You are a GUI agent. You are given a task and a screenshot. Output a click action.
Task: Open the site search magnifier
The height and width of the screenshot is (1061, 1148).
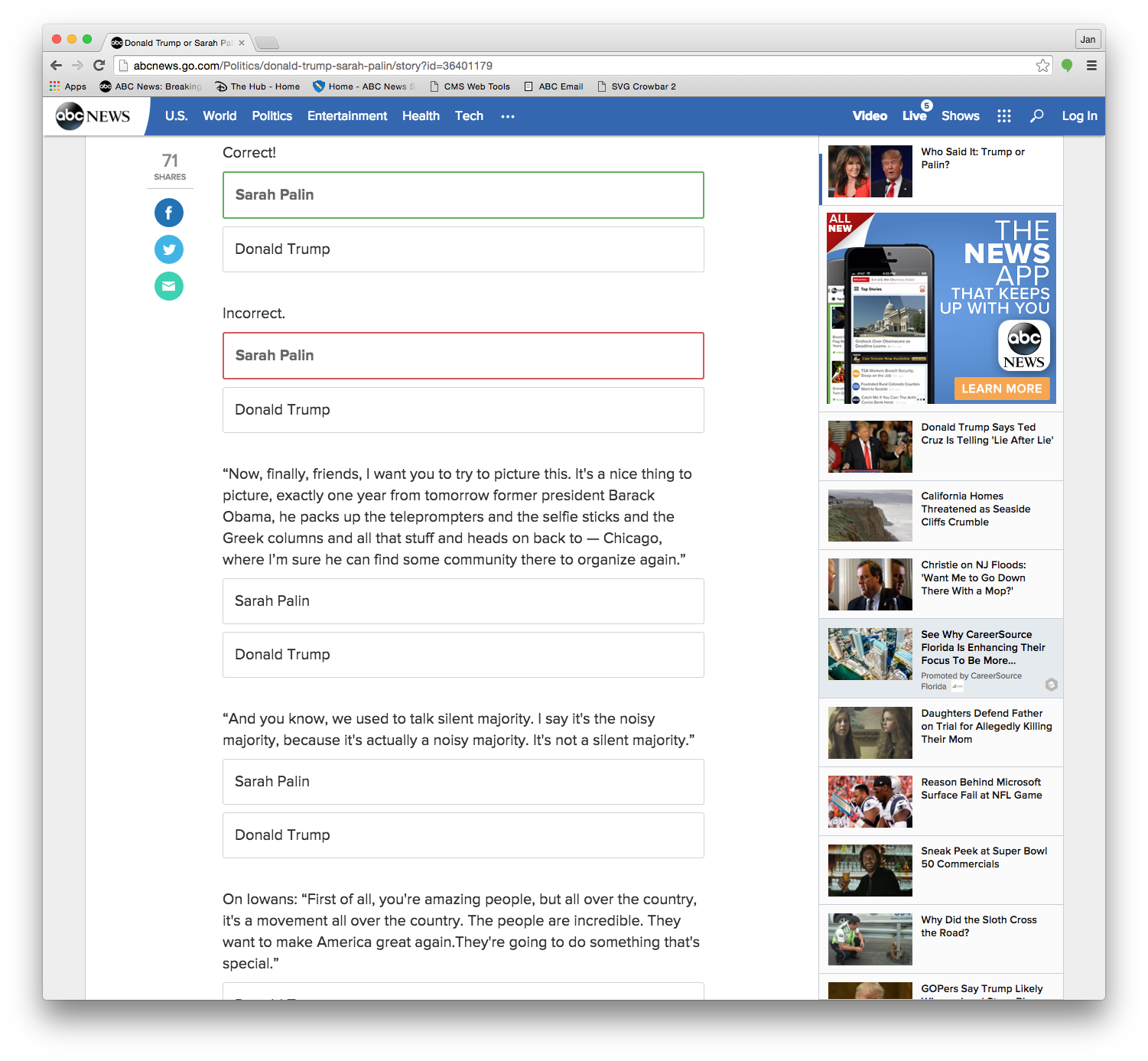pyautogui.click(x=1036, y=116)
